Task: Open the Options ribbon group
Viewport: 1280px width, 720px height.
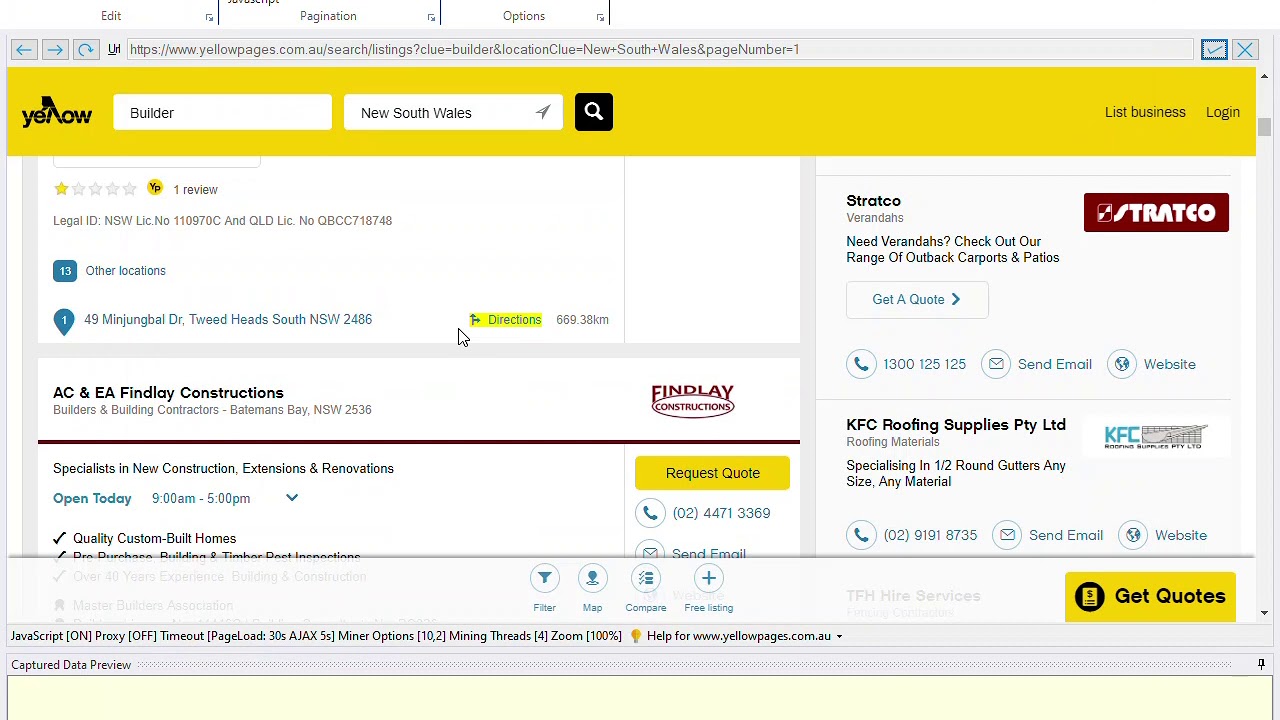Action: [524, 16]
